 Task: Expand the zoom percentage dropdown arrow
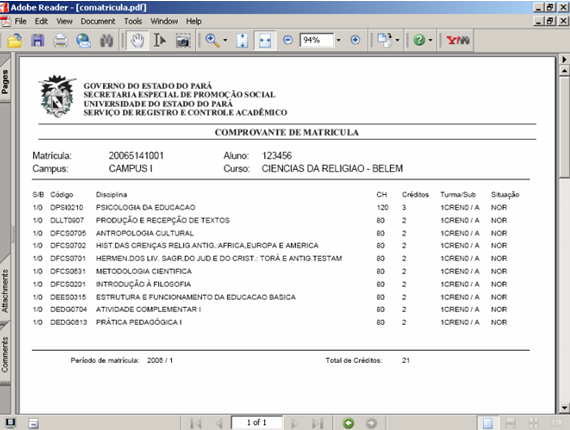pos(339,40)
